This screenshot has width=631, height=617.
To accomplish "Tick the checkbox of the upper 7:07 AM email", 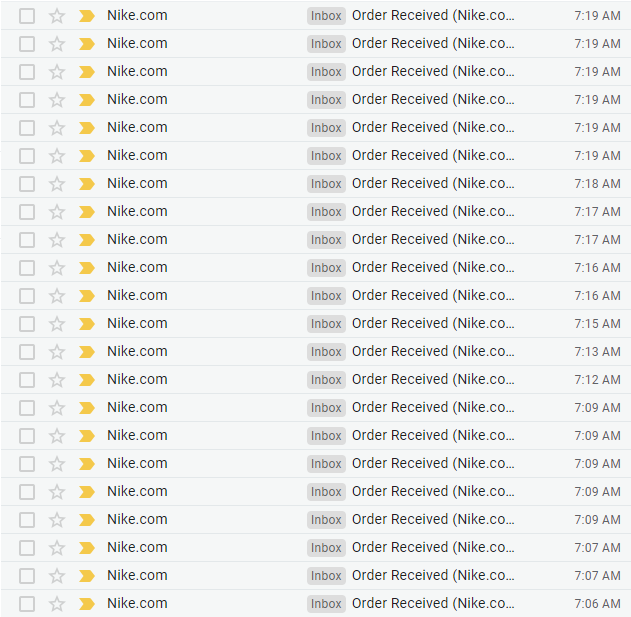I will pos(27,548).
